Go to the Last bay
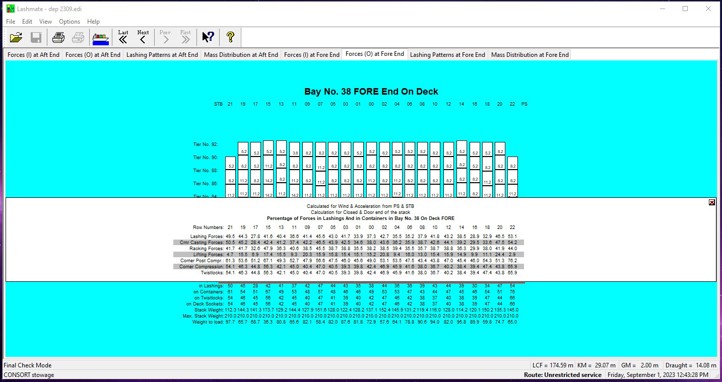This screenshot has height=382, width=722. tap(123, 37)
